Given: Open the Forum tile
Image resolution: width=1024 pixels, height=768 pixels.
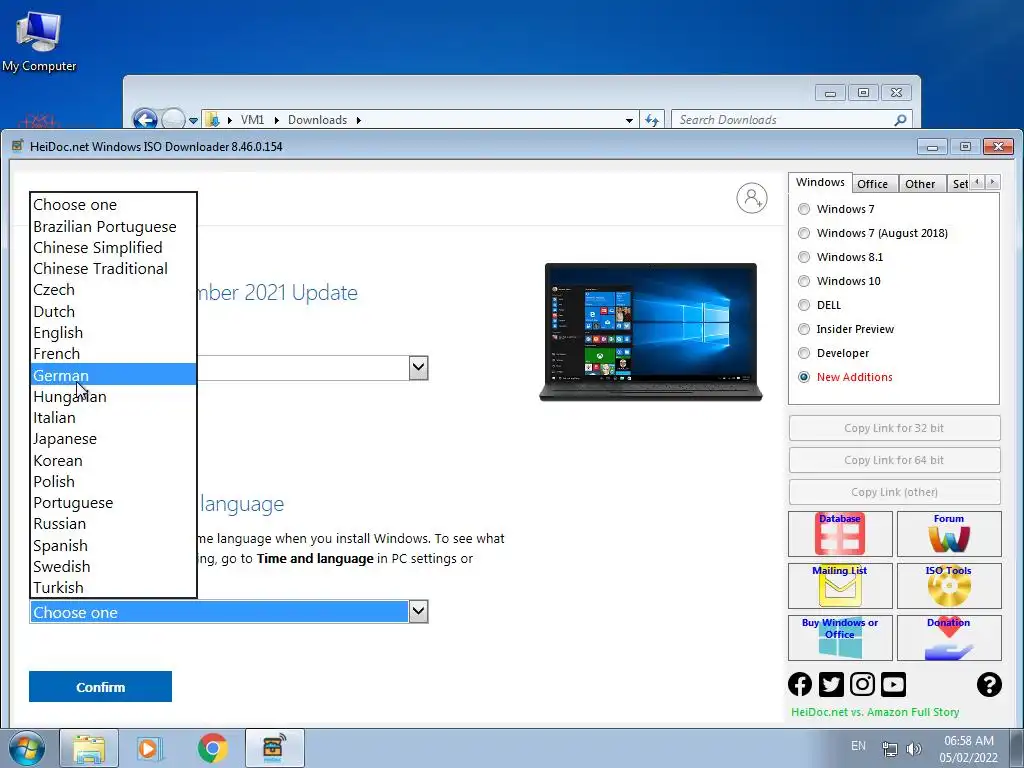Looking at the screenshot, I should pos(949,534).
